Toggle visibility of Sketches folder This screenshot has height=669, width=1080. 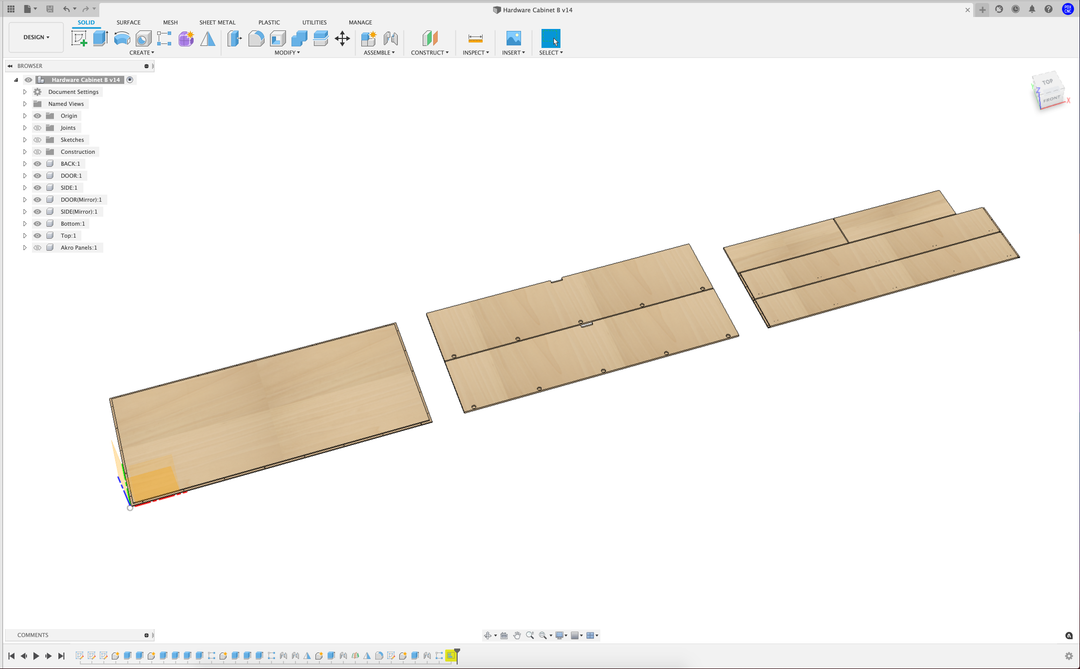(x=37, y=140)
